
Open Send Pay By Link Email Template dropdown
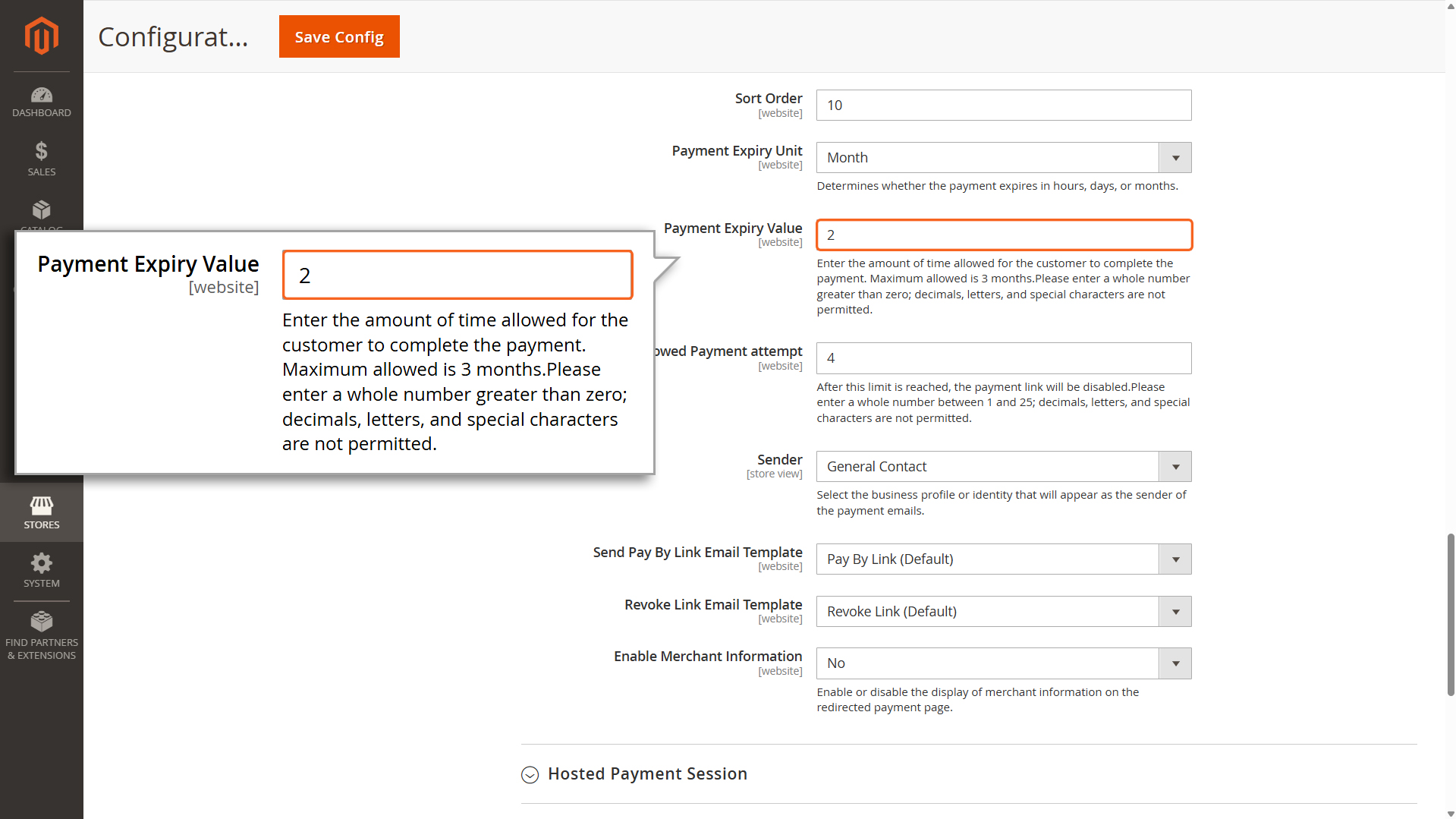click(x=1003, y=559)
